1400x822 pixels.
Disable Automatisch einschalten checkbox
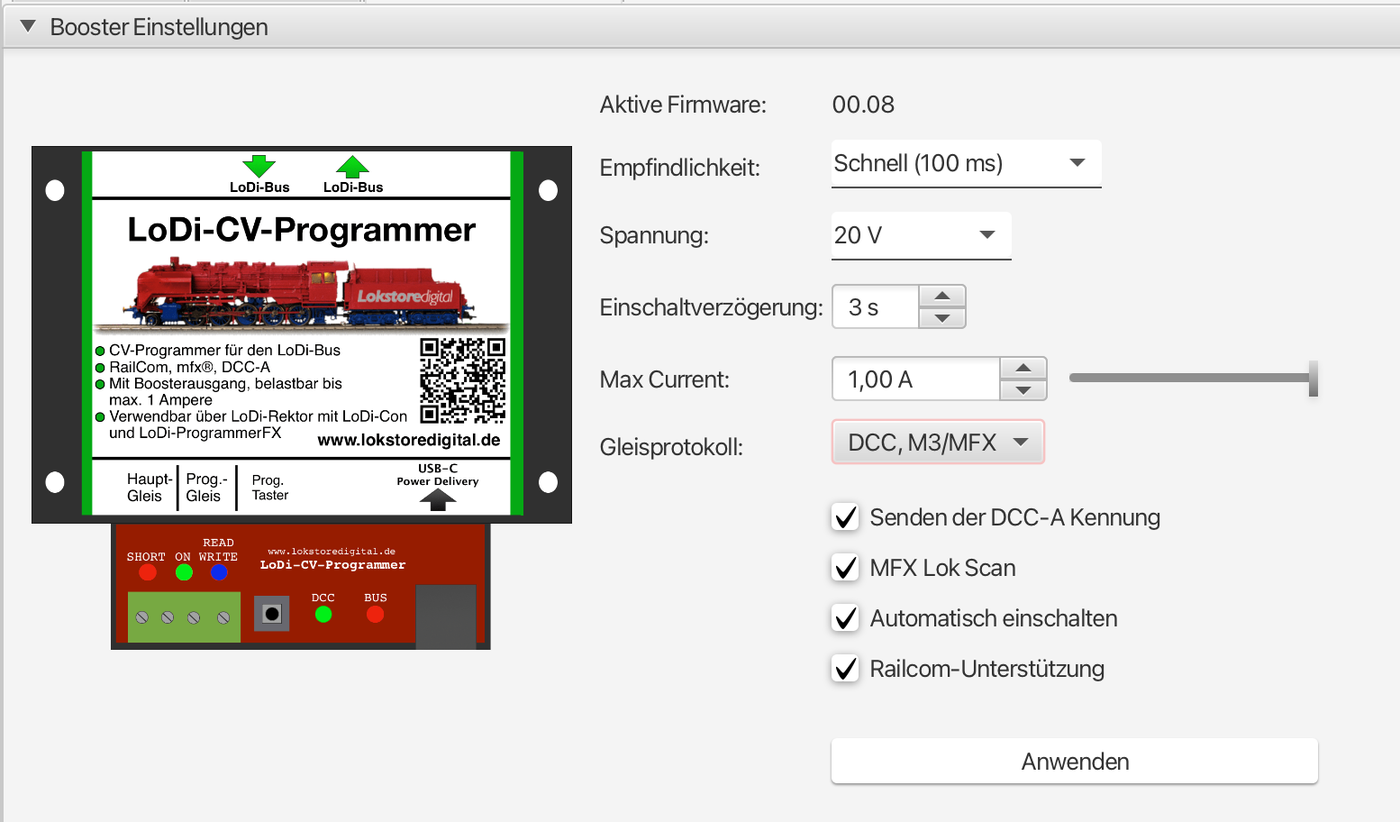click(x=846, y=617)
